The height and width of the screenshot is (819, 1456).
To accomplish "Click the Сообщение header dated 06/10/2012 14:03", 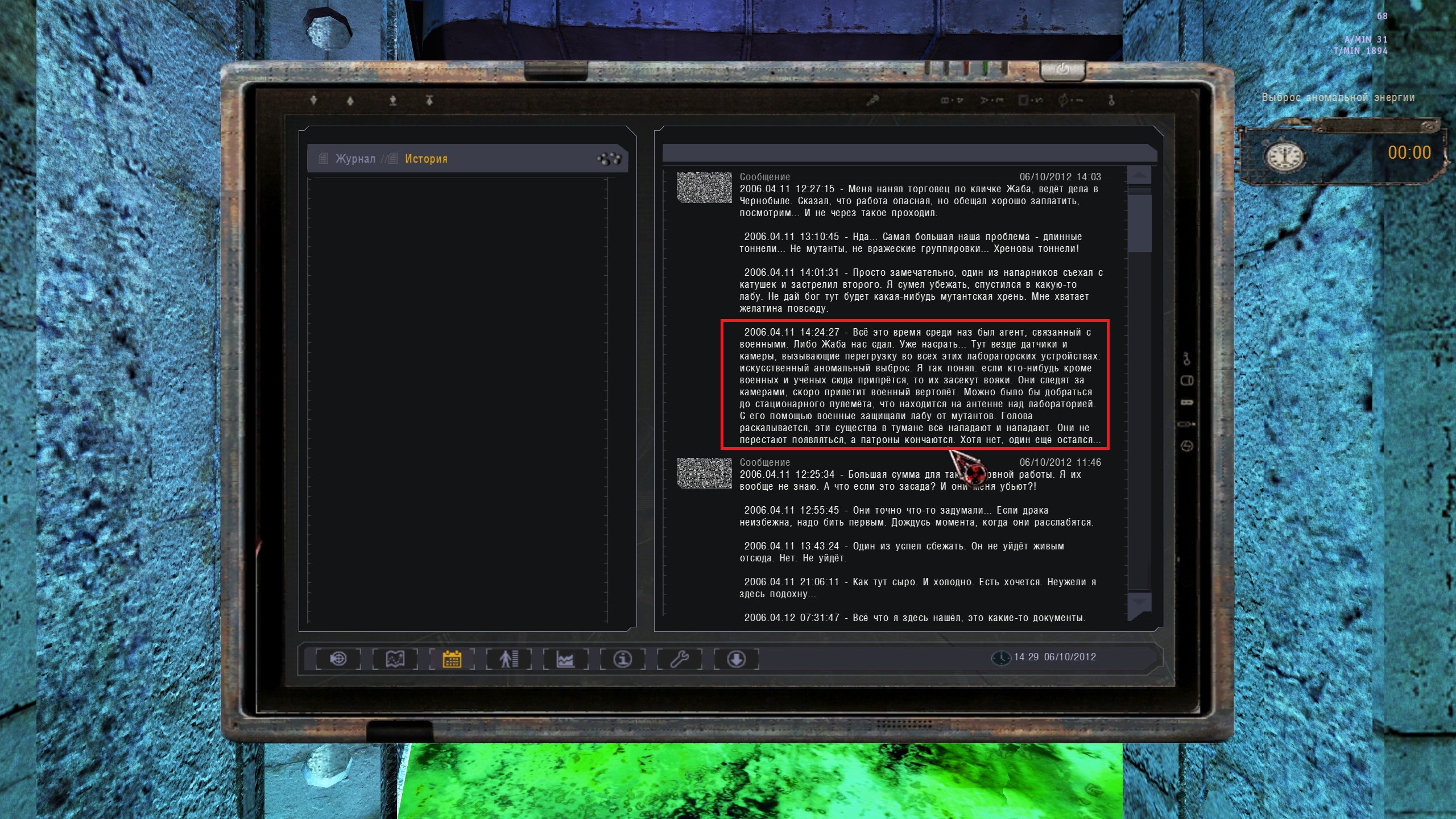I will pos(765,177).
